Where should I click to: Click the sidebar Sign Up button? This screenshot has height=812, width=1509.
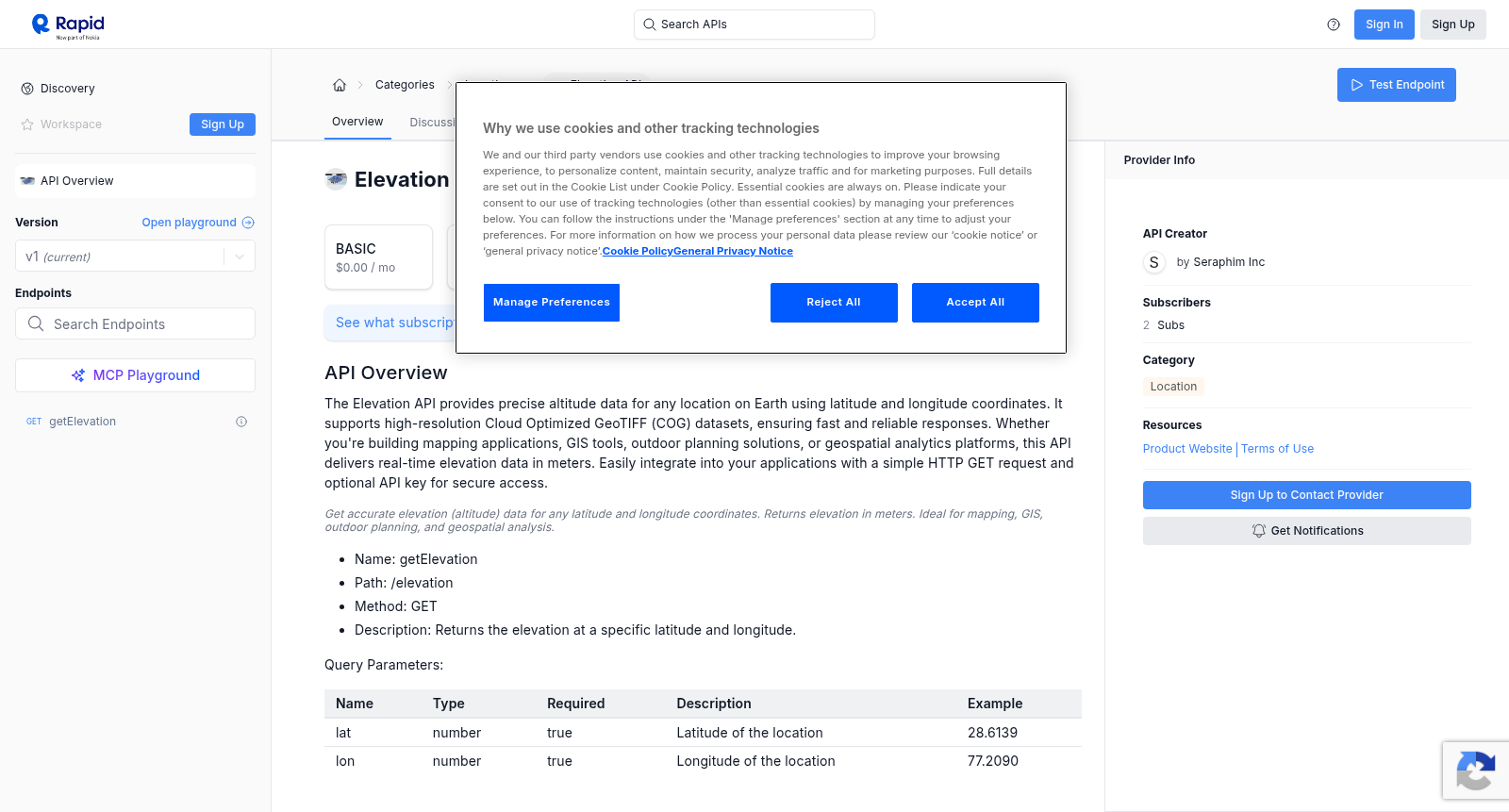[x=223, y=124]
